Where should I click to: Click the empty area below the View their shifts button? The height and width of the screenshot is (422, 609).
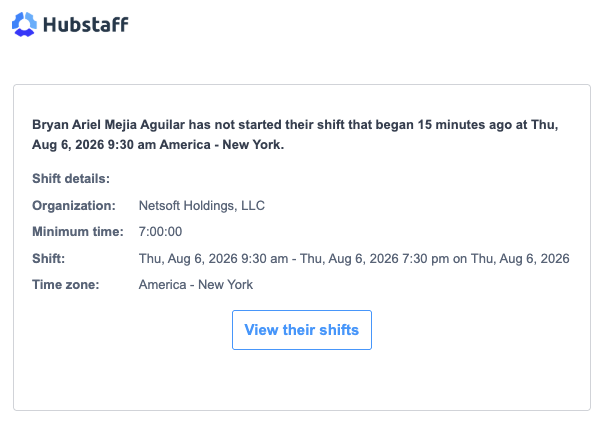pyautogui.click(x=302, y=379)
